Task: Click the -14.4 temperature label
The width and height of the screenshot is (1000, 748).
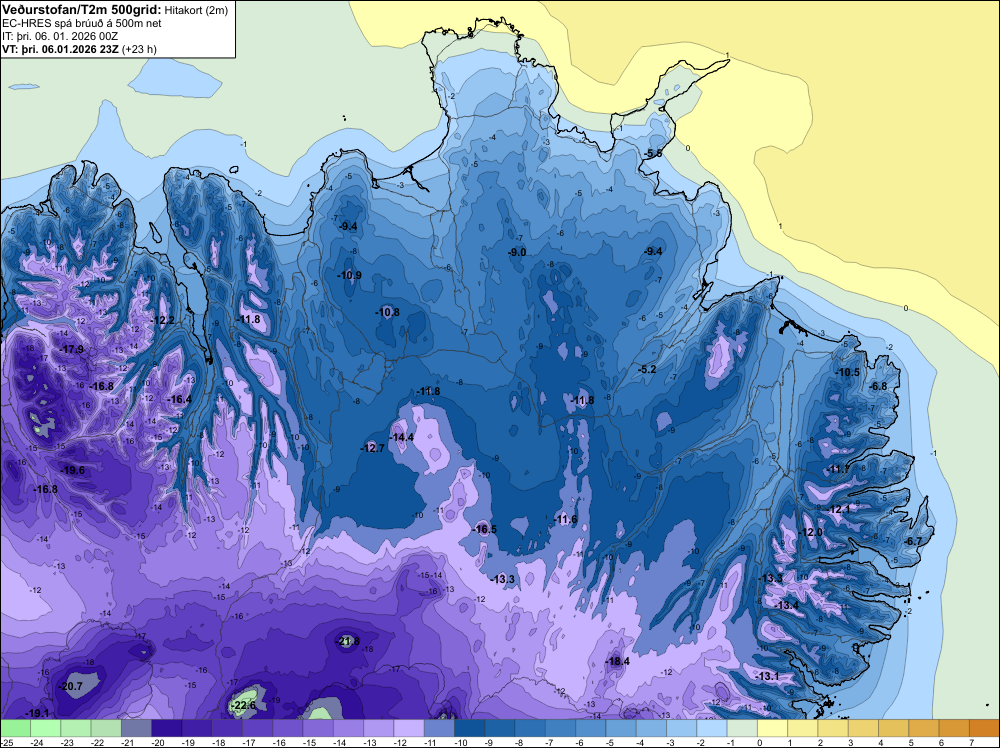Action: pyautogui.click(x=402, y=437)
